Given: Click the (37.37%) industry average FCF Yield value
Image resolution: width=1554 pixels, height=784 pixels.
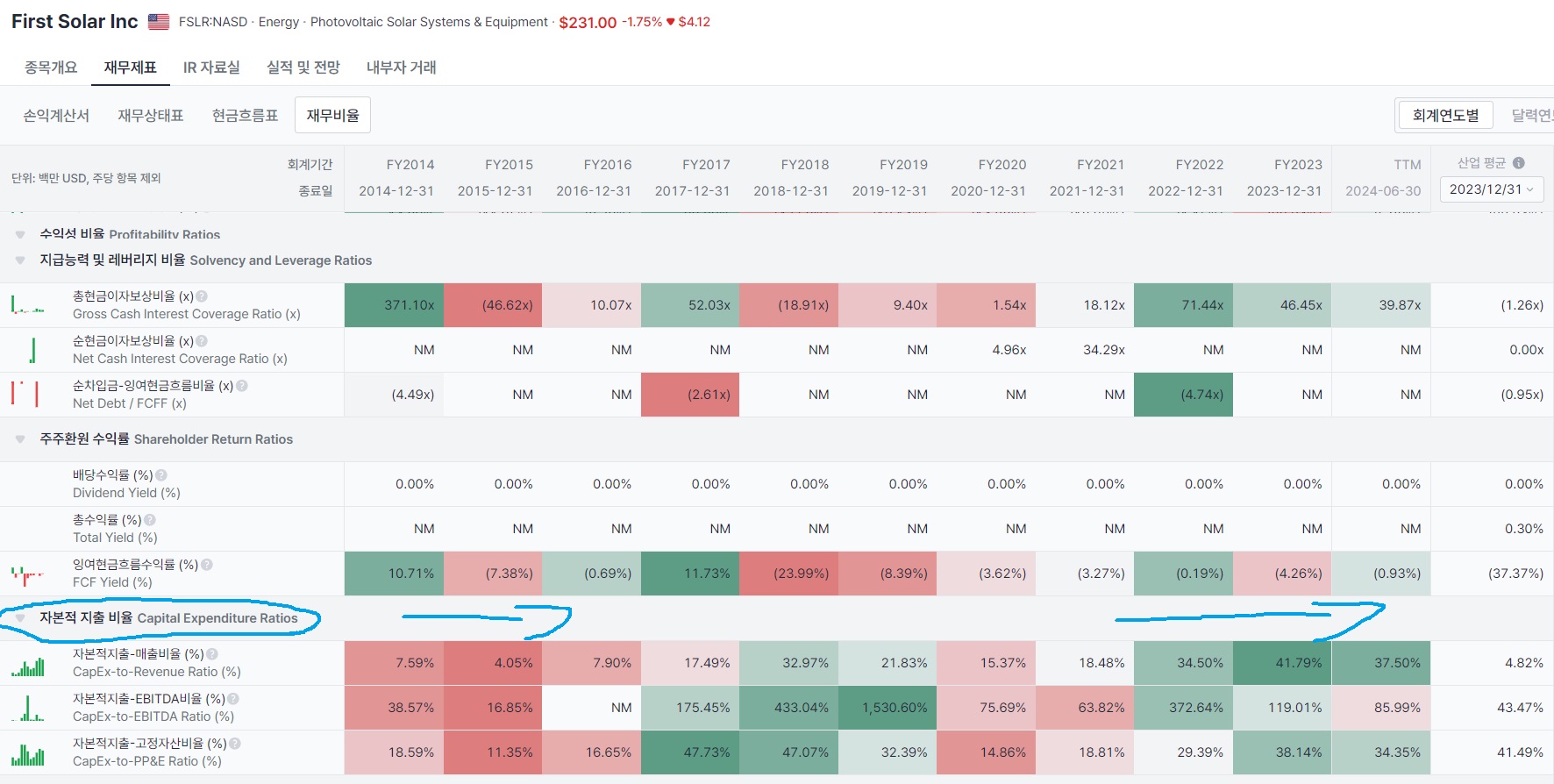Looking at the screenshot, I should pos(1515,574).
